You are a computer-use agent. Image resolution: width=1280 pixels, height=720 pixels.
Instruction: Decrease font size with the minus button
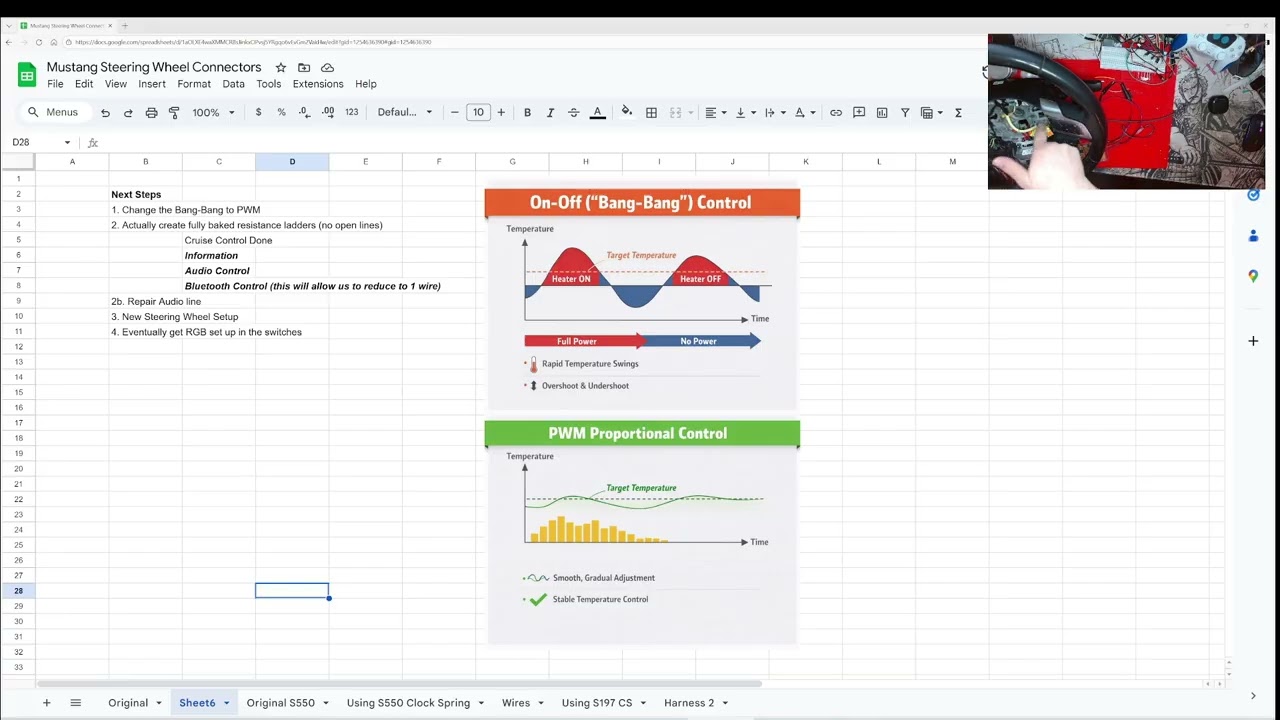(455, 113)
